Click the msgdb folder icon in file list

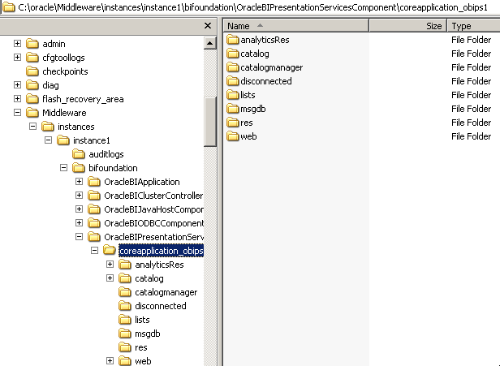click(233, 109)
